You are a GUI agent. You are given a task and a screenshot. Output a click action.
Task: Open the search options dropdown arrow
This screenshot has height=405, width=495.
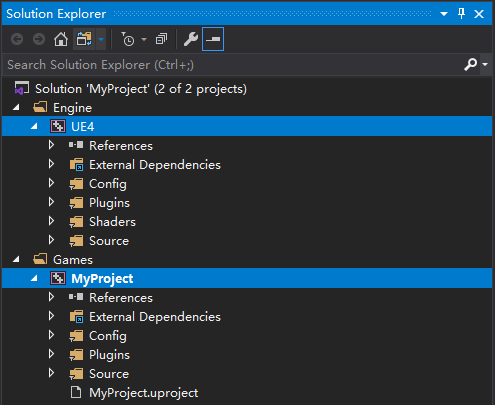(x=485, y=64)
